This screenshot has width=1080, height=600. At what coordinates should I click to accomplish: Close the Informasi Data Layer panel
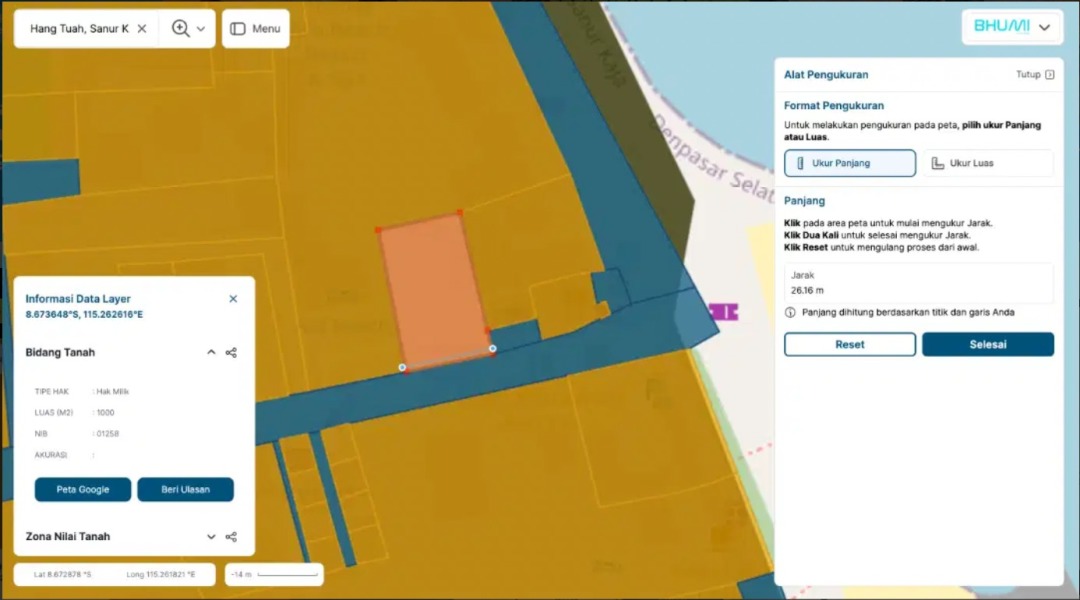(x=233, y=299)
